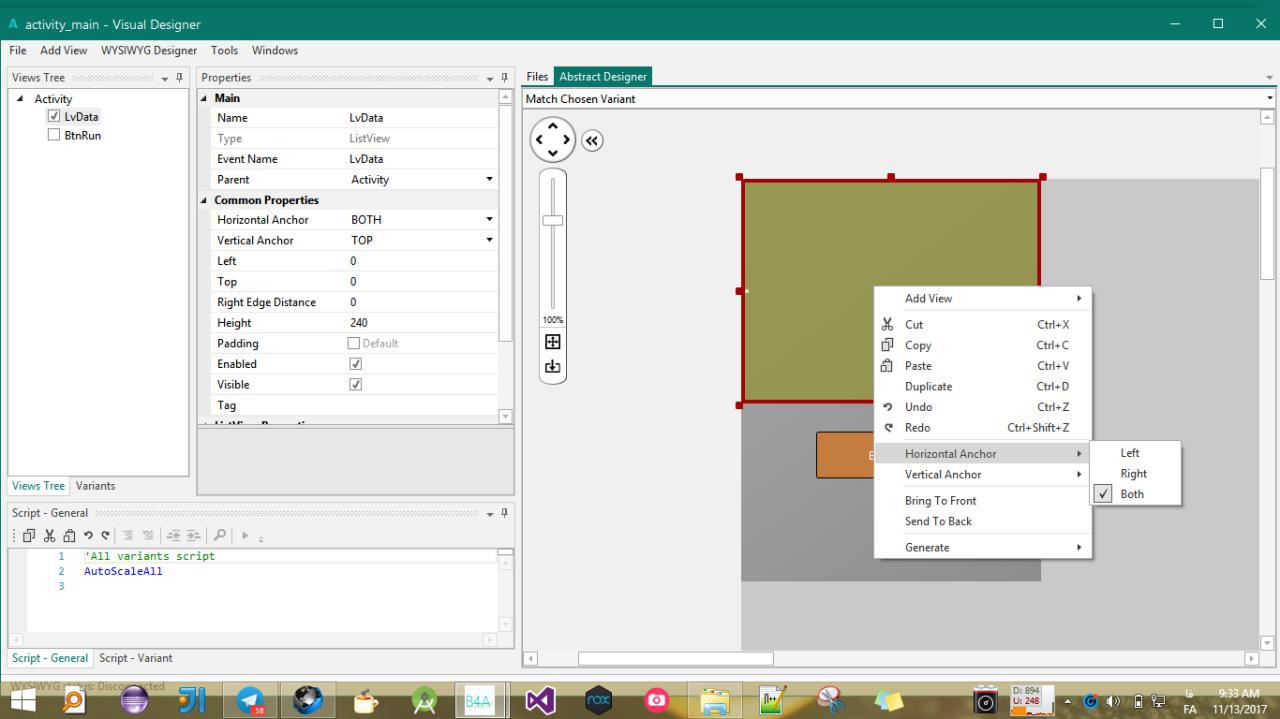Click the fit-to-screen icon below zoom slider
Viewport: 1280px width, 719px height.
[552, 342]
